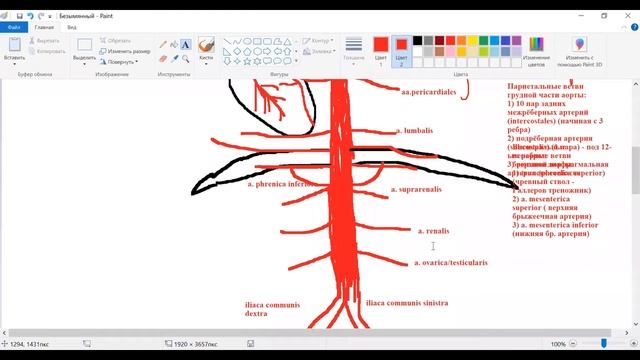Open the File (Файл) menu
Image resolution: width=640 pixels, height=360 pixels.
(x=14, y=27)
